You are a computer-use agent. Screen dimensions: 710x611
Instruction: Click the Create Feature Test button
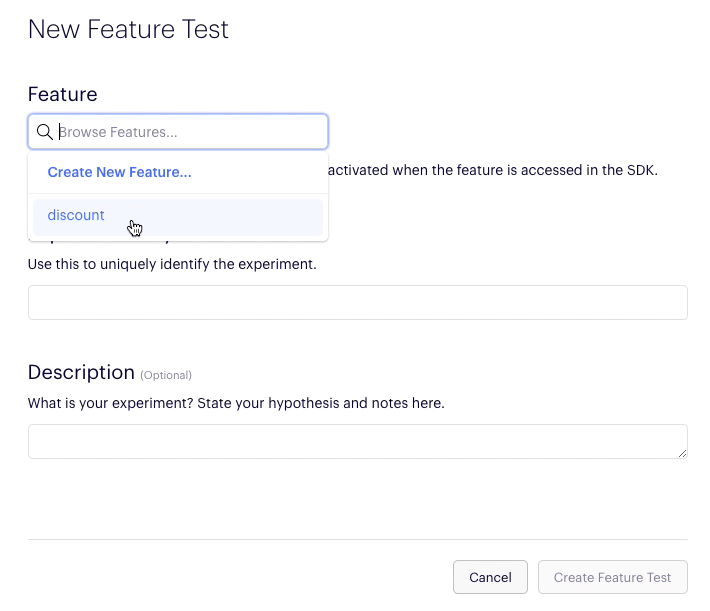612,577
